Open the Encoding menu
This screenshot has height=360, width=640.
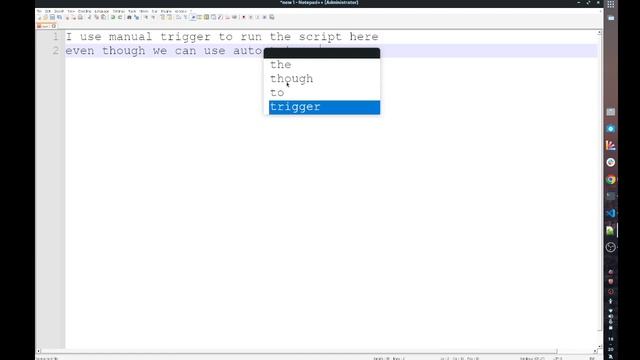pyautogui.click(x=84, y=11)
